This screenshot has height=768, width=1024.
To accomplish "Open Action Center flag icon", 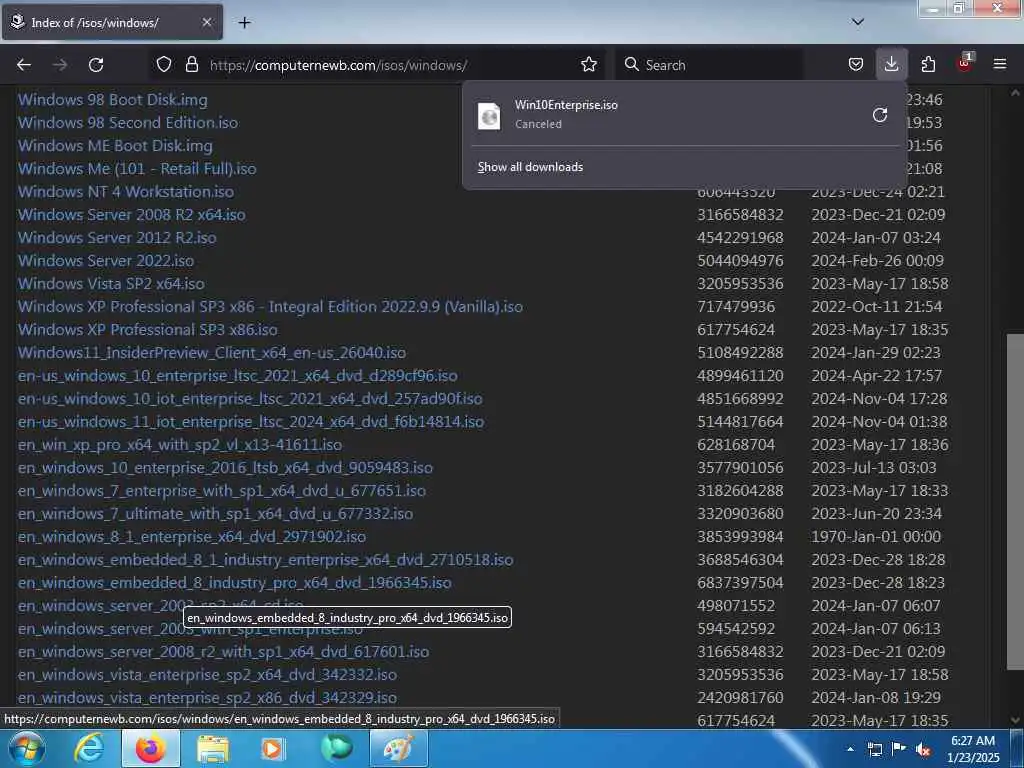I will 899,749.
